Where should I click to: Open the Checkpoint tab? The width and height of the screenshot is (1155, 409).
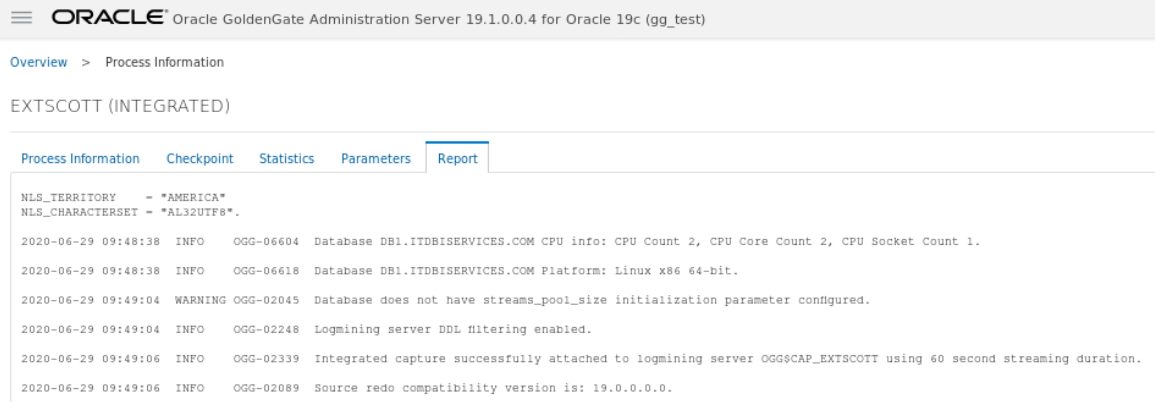pyautogui.click(x=200, y=158)
